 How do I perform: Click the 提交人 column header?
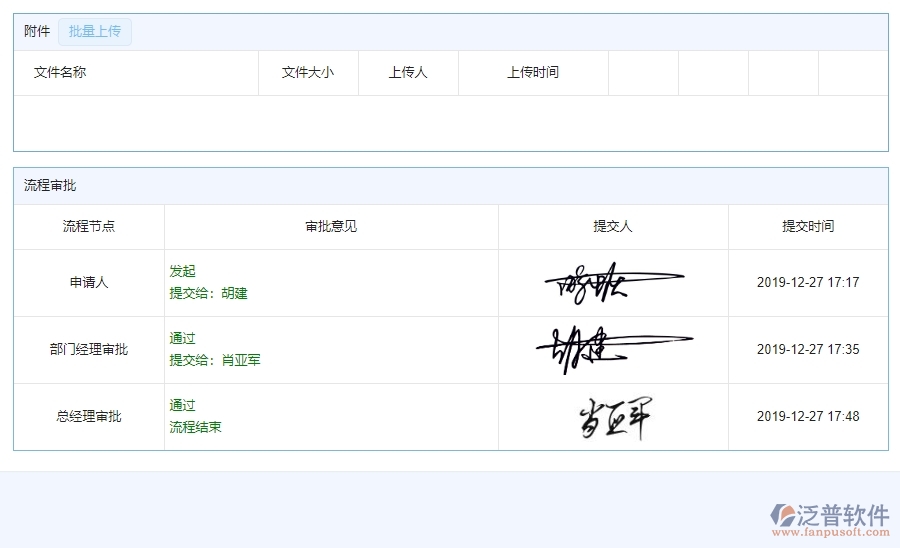click(613, 227)
